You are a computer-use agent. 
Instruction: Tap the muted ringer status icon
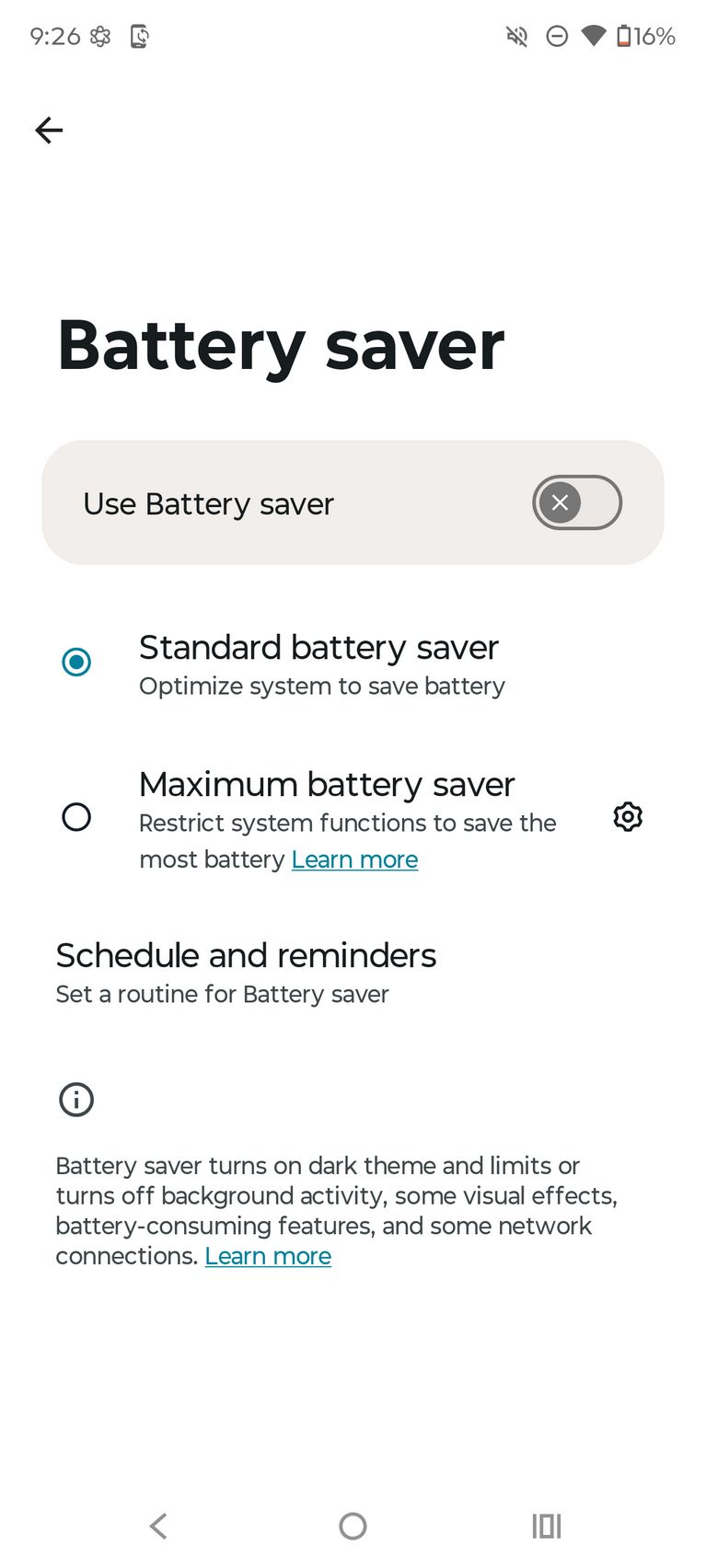(x=517, y=37)
